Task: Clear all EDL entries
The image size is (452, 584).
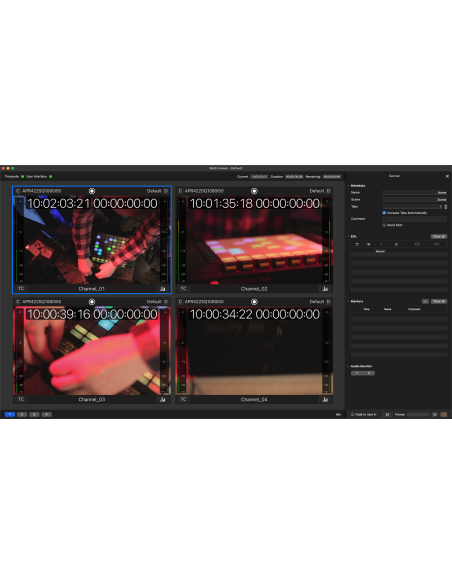Action: 439,237
